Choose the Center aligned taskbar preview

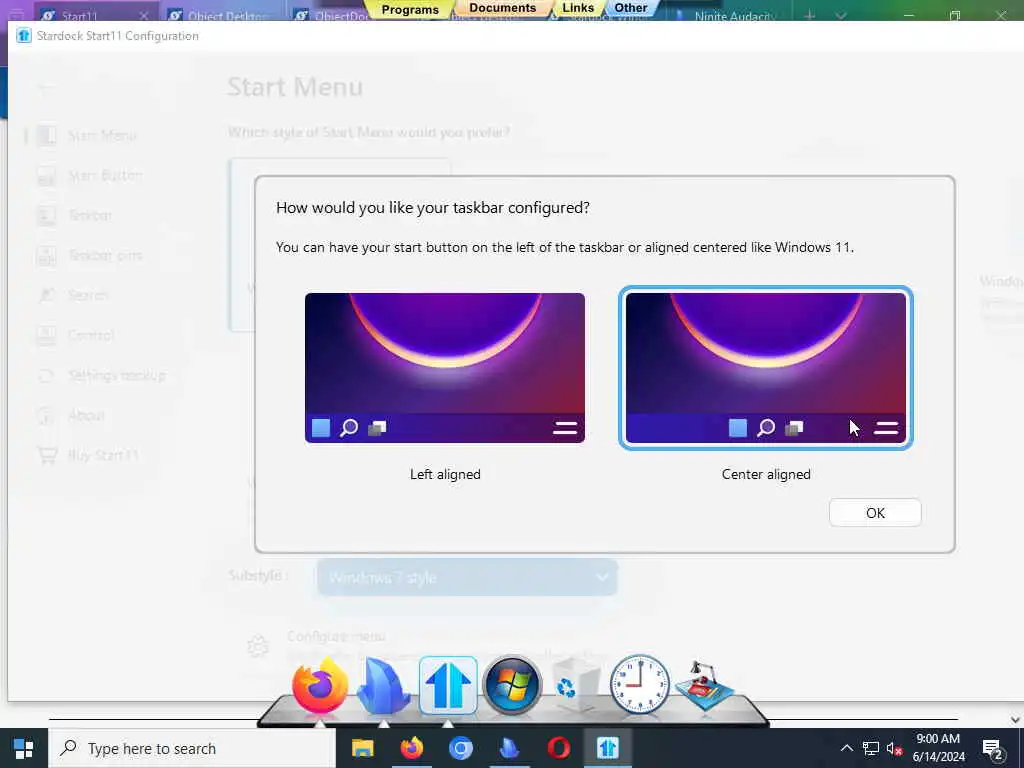[x=765, y=368]
